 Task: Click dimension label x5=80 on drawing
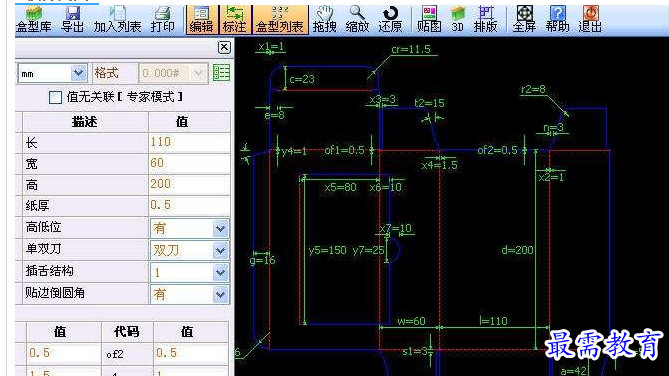(x=340, y=187)
